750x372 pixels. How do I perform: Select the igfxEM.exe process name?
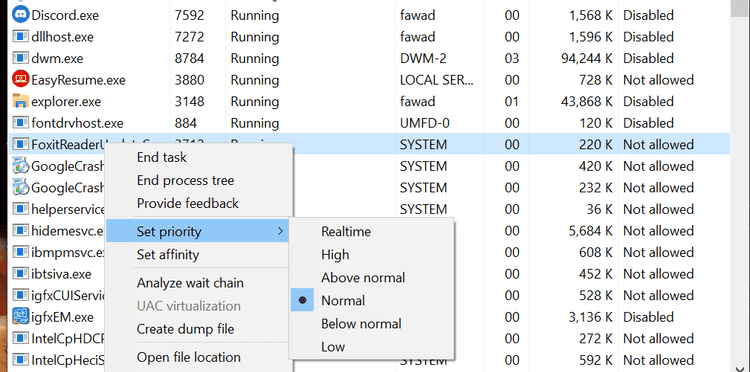click(x=62, y=317)
